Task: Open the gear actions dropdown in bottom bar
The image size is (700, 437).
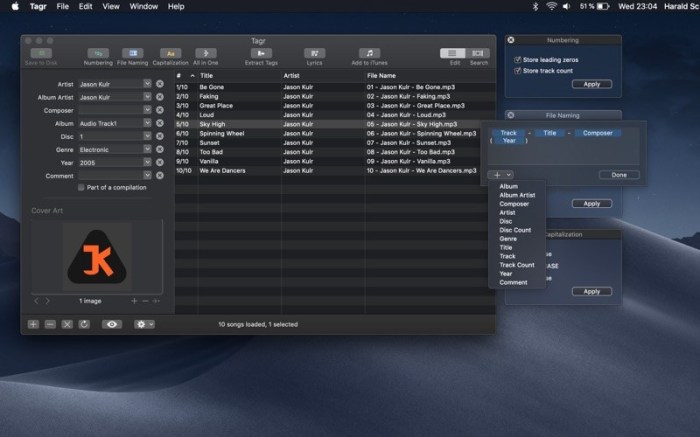Action: pyautogui.click(x=145, y=324)
